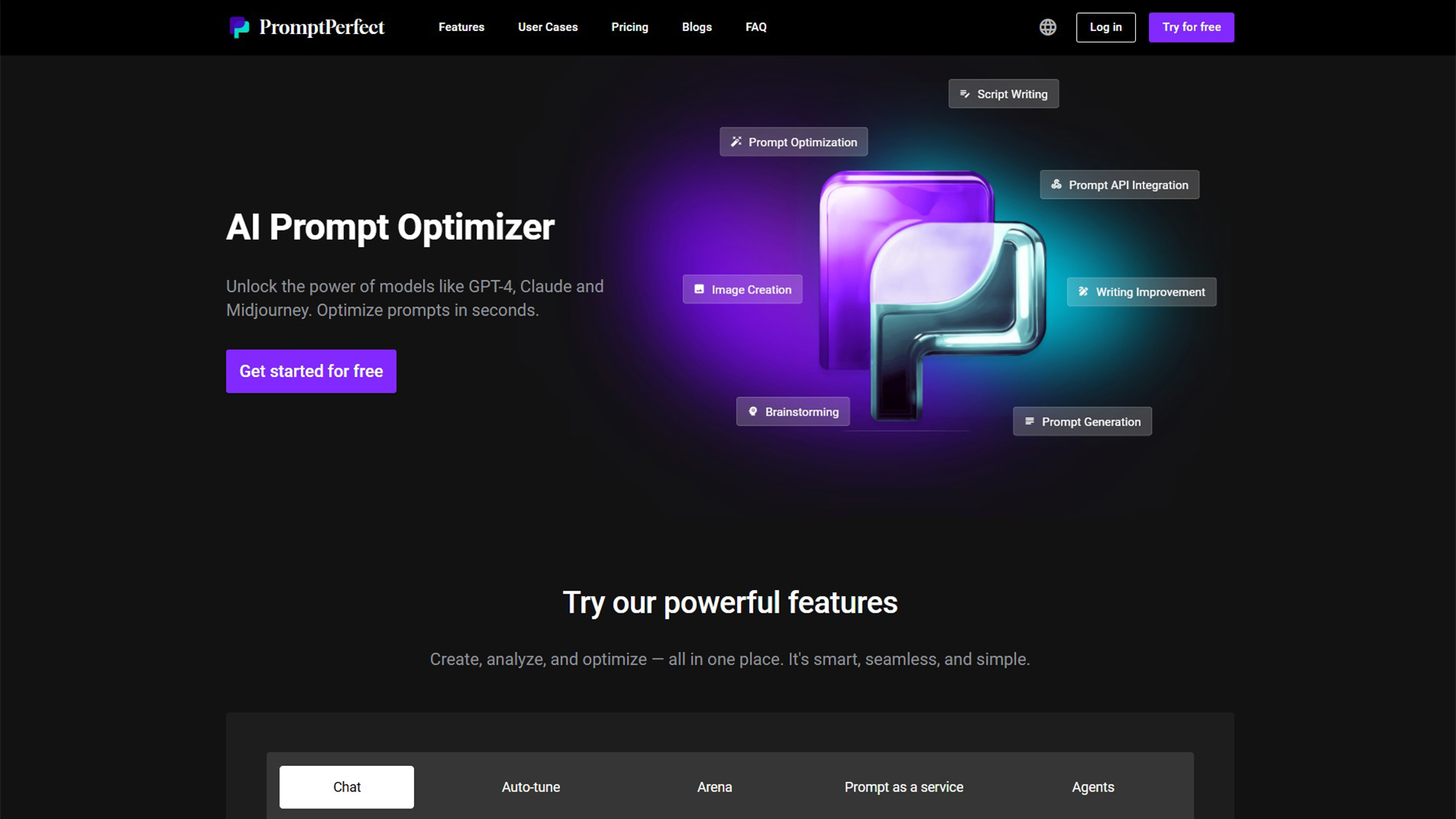Viewport: 1456px width, 819px height.
Task: Click the PromptPerfect logo icon
Action: click(x=240, y=27)
